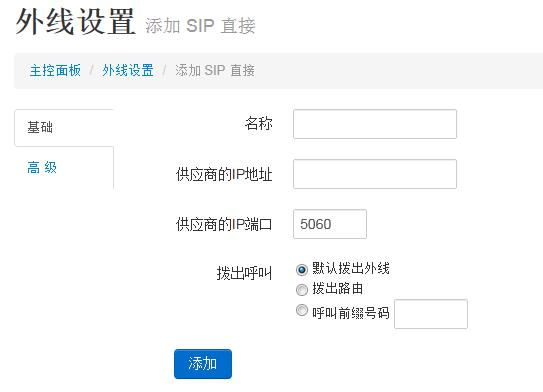Switch to the 基础 tab
The image size is (543, 392).
tap(64, 127)
